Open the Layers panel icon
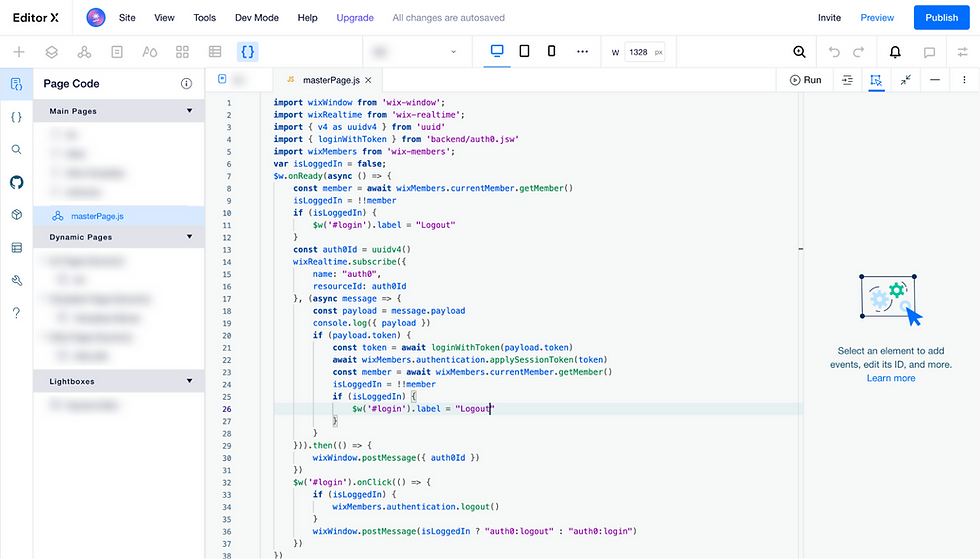Image resolution: width=980 pixels, height=559 pixels. (52, 52)
